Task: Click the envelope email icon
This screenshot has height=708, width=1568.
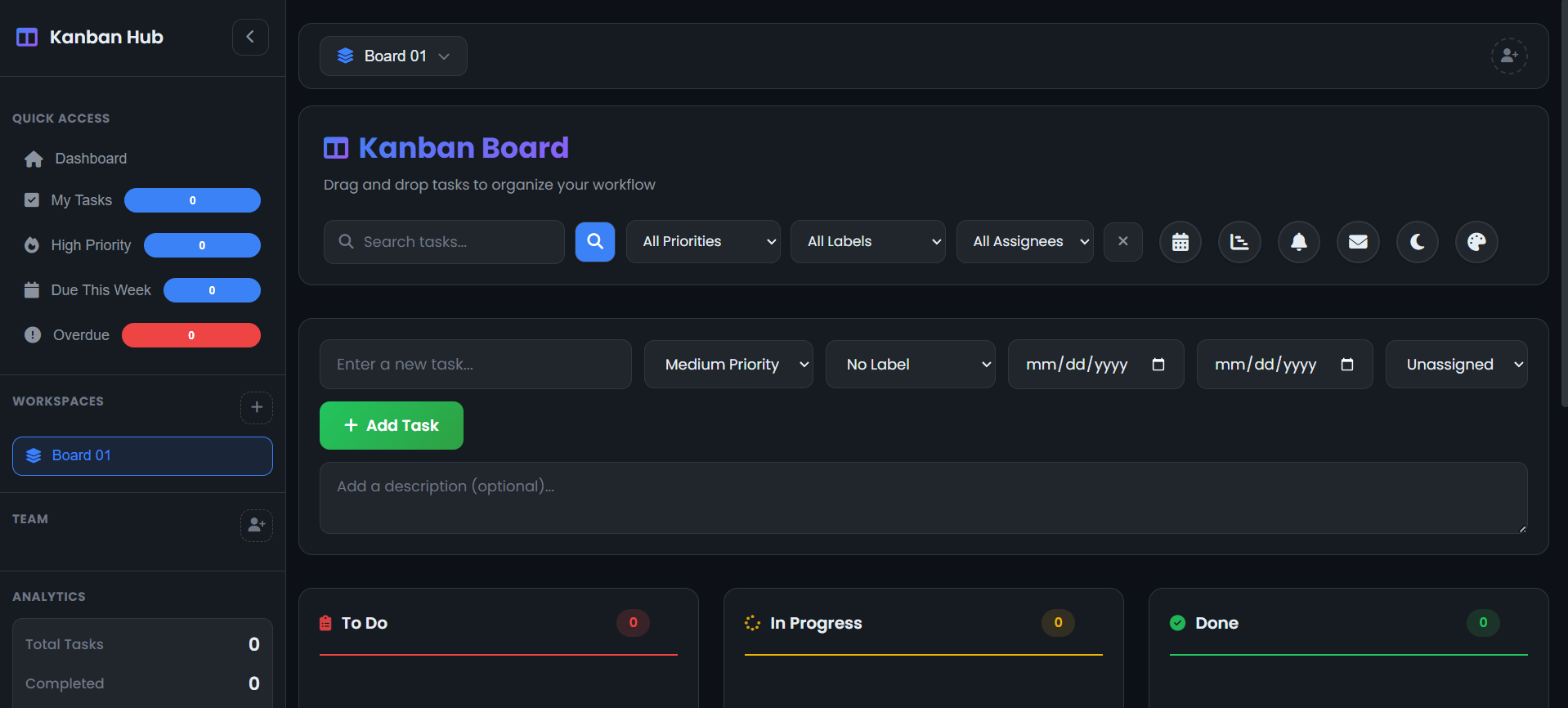Action: 1358,242
